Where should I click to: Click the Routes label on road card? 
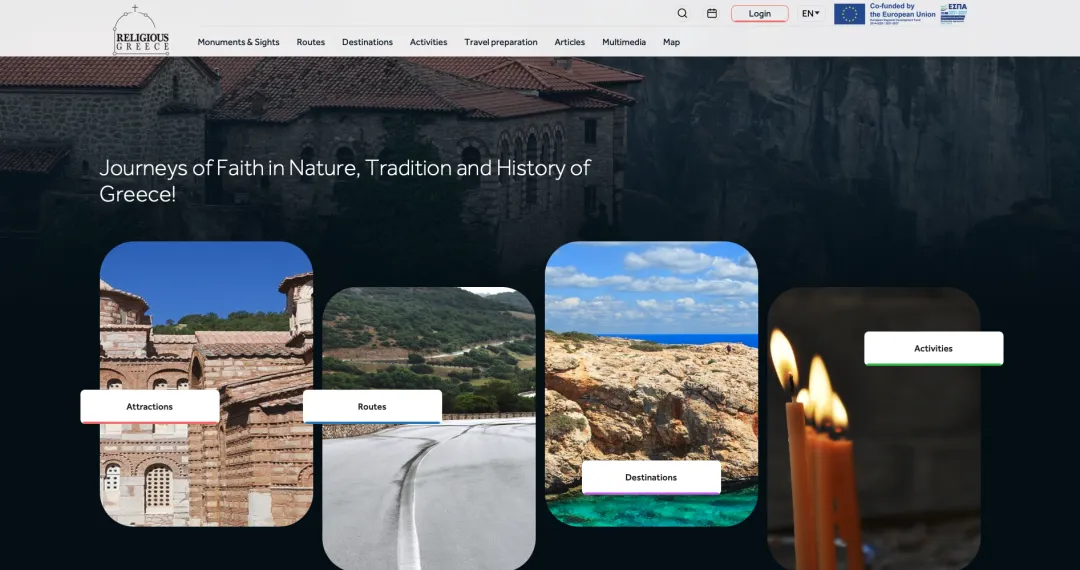coord(372,407)
